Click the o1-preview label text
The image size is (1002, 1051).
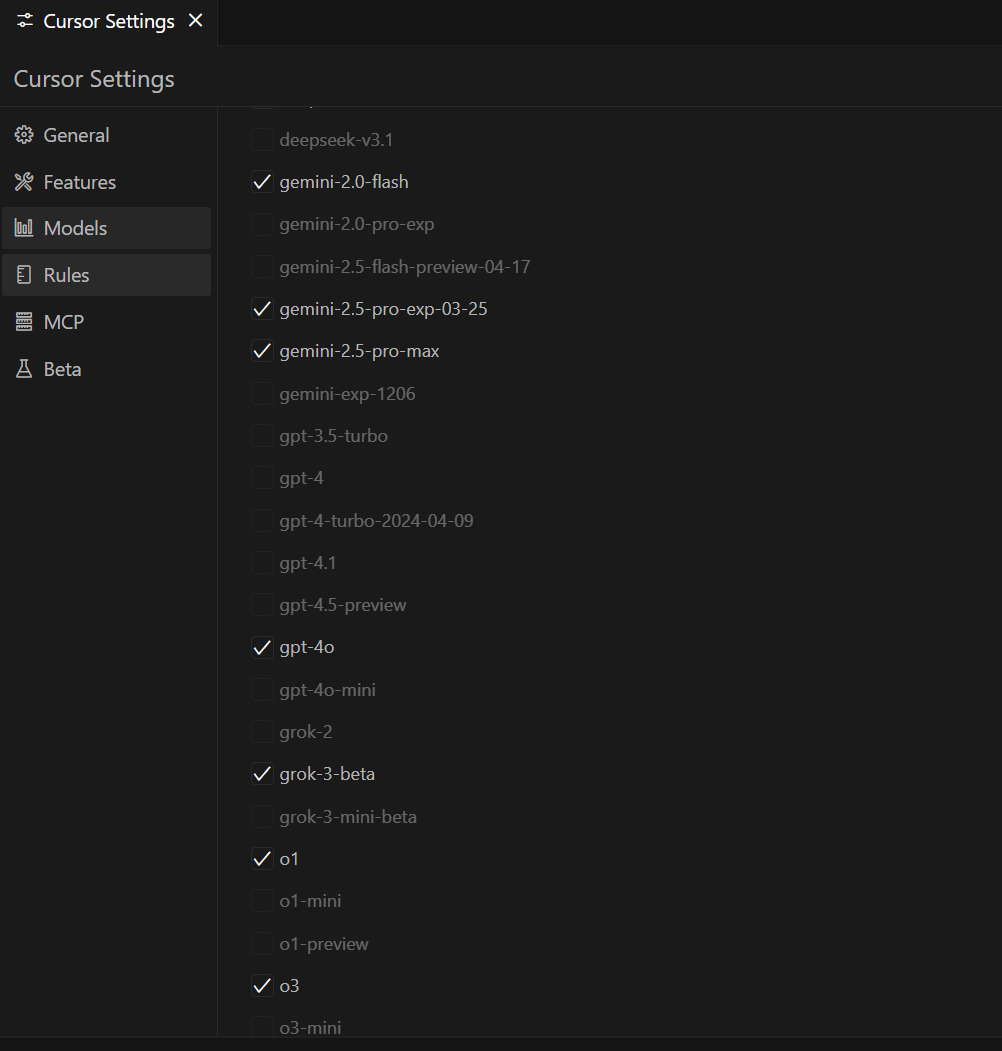pos(324,943)
